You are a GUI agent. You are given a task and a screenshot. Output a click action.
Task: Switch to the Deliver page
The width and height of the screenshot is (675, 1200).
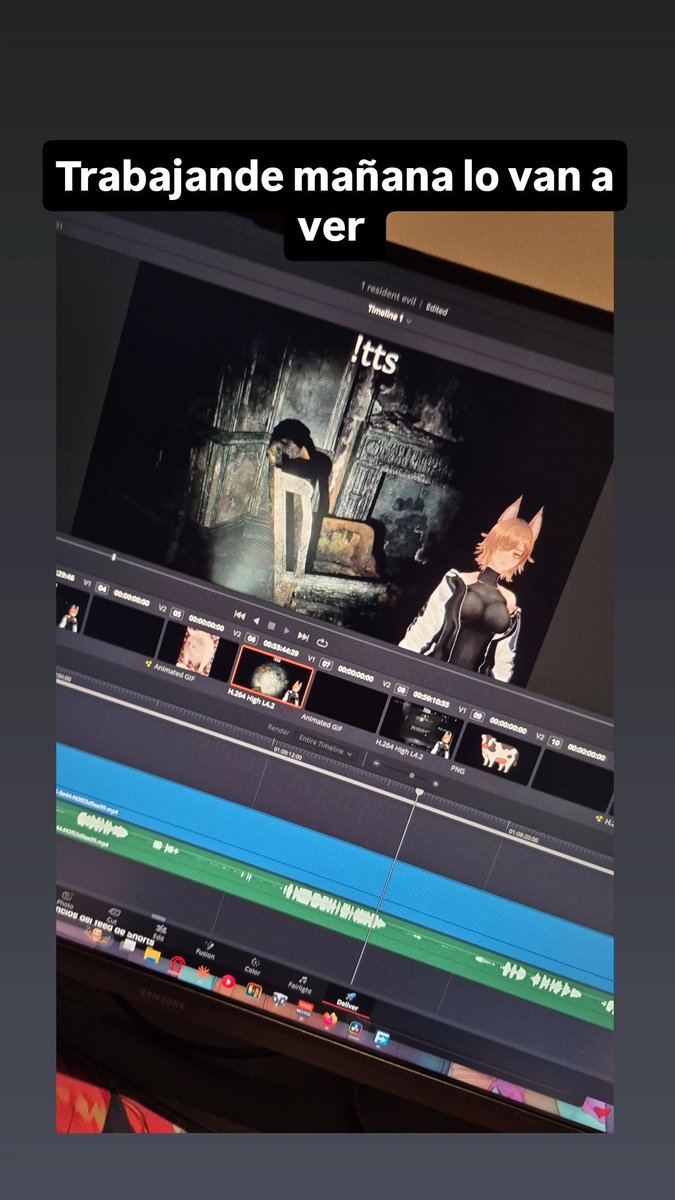click(347, 1003)
